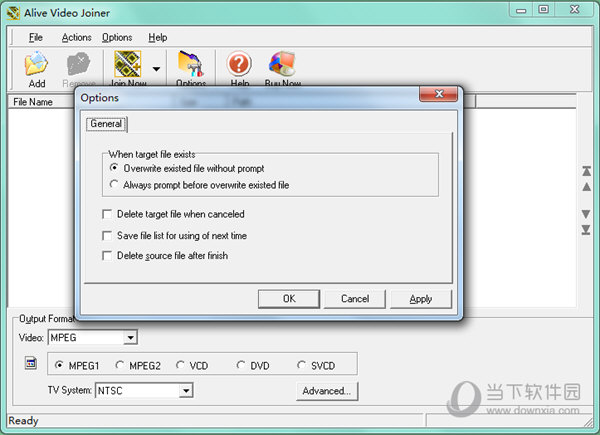The image size is (600, 435).
Task: Maximize the Alive Video Joiner window
Action: [x=543, y=10]
